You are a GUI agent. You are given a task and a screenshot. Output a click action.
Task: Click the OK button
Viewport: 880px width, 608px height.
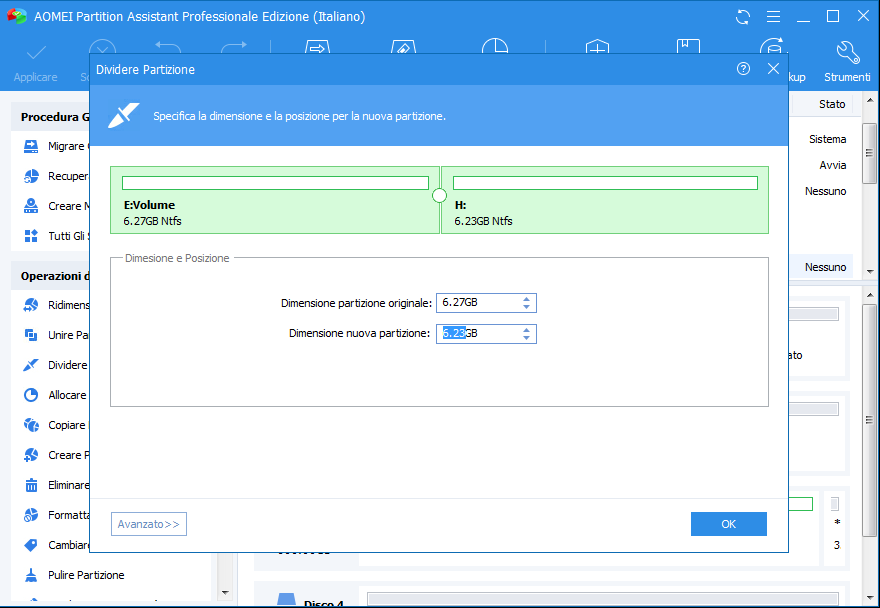tap(728, 524)
